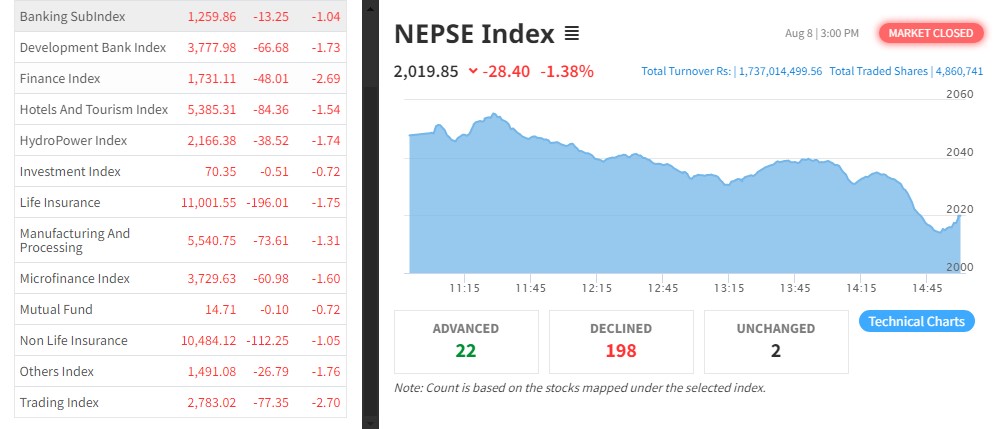Click the vertical scrollbar beside index list
The height and width of the screenshot is (429, 999).
pyautogui.click(x=370, y=200)
